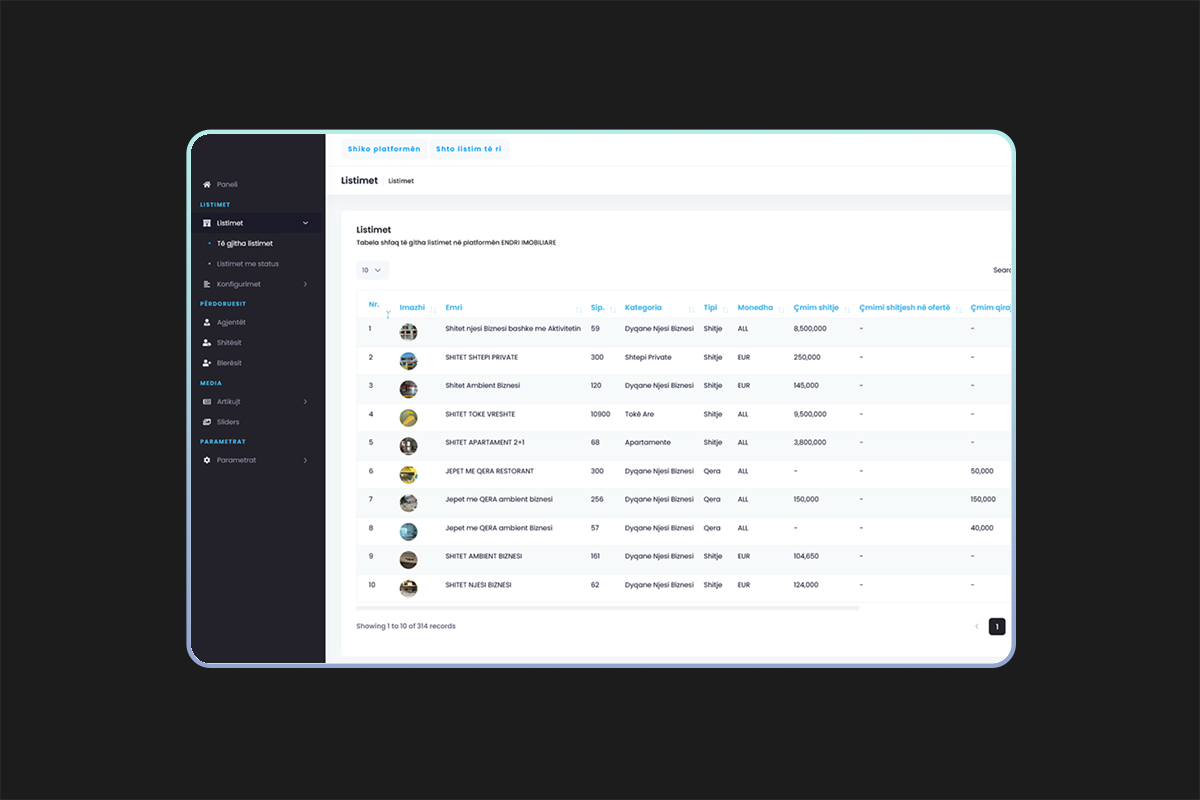
Task: Click the Sliders images icon
Action: pos(207,422)
